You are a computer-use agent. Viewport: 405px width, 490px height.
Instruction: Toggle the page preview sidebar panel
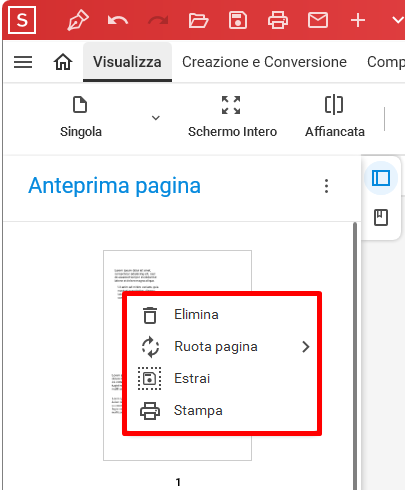tap(381, 178)
